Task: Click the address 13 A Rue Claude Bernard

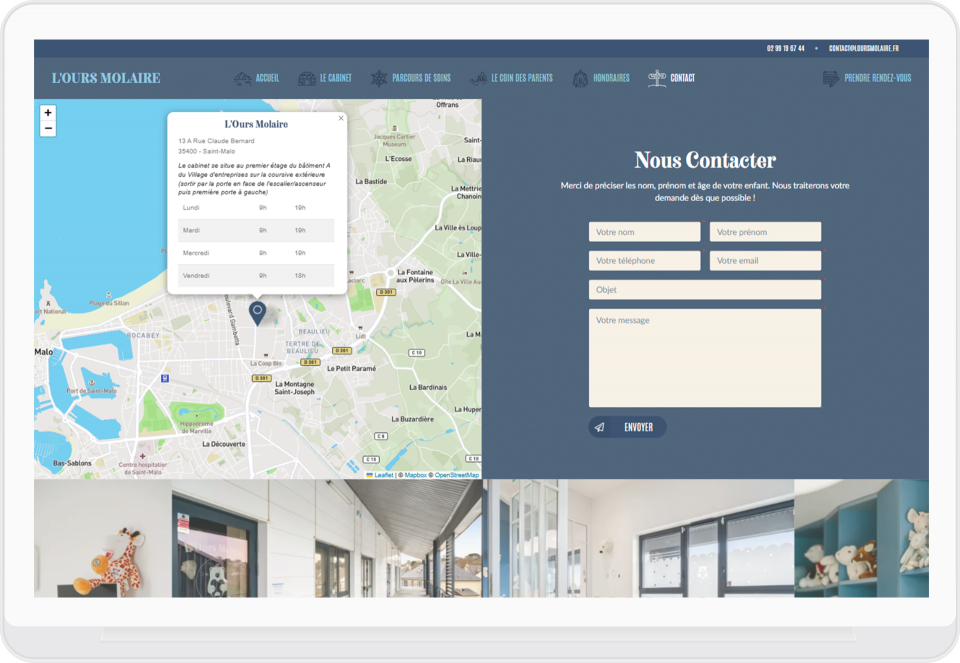Action: pos(216,141)
